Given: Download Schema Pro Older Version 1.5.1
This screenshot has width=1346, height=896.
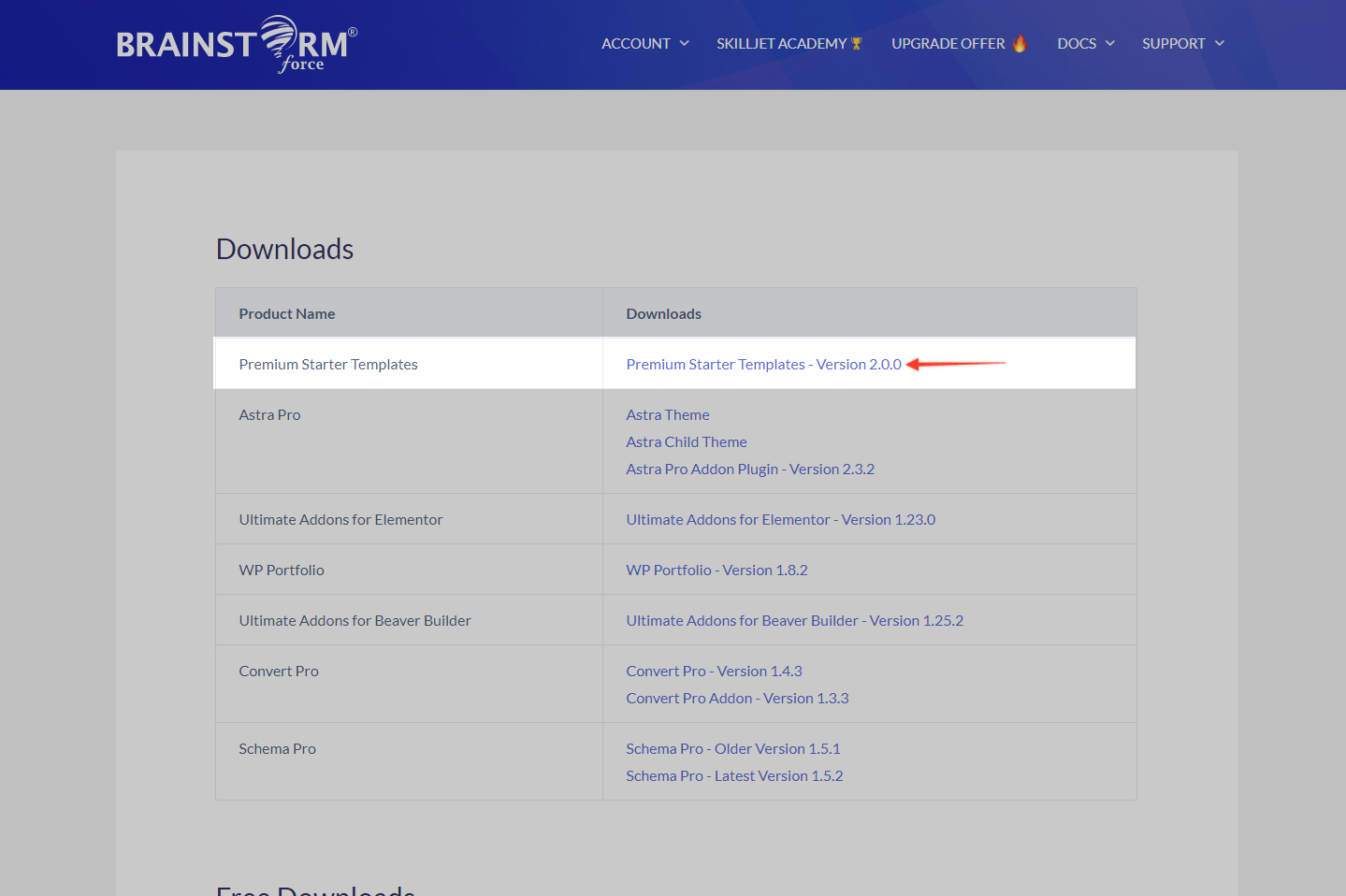Looking at the screenshot, I should [x=733, y=748].
